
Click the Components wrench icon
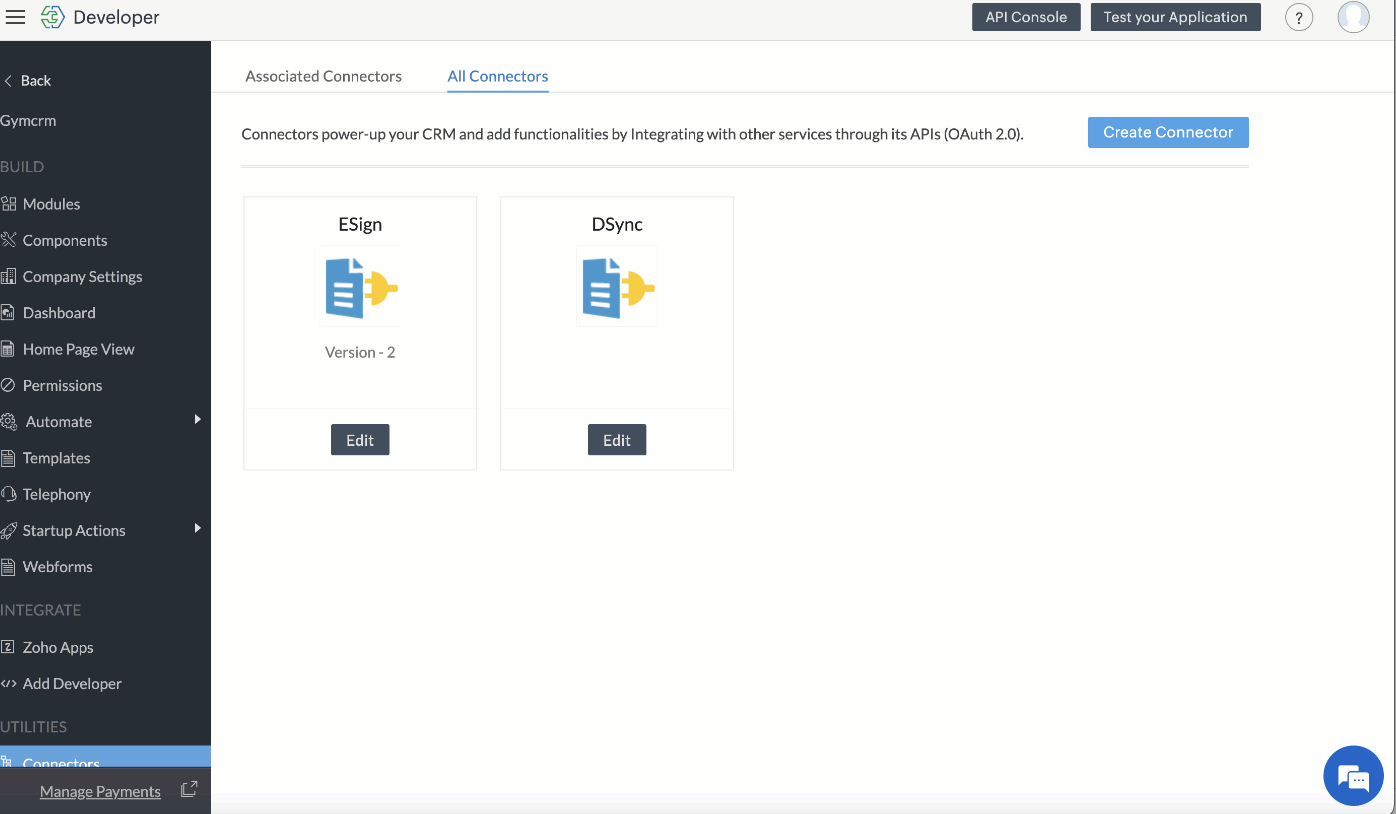(x=8, y=240)
